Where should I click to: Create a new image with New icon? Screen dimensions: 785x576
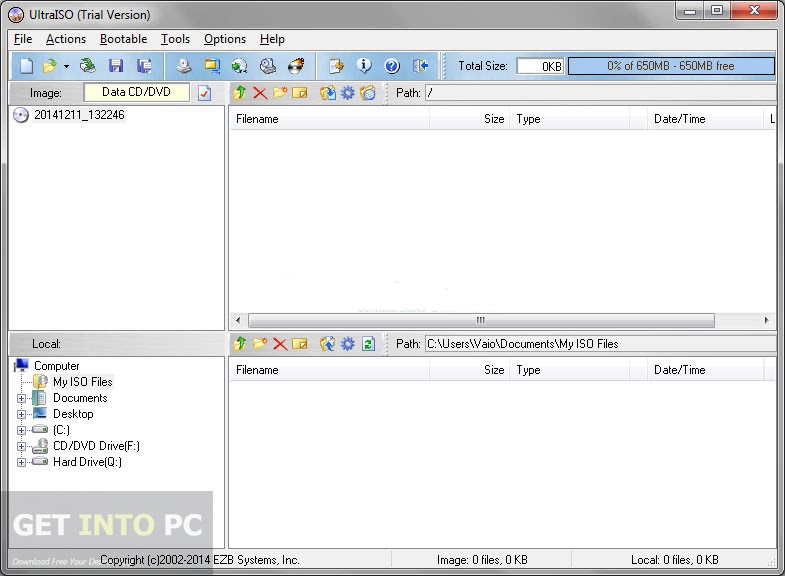tap(27, 66)
